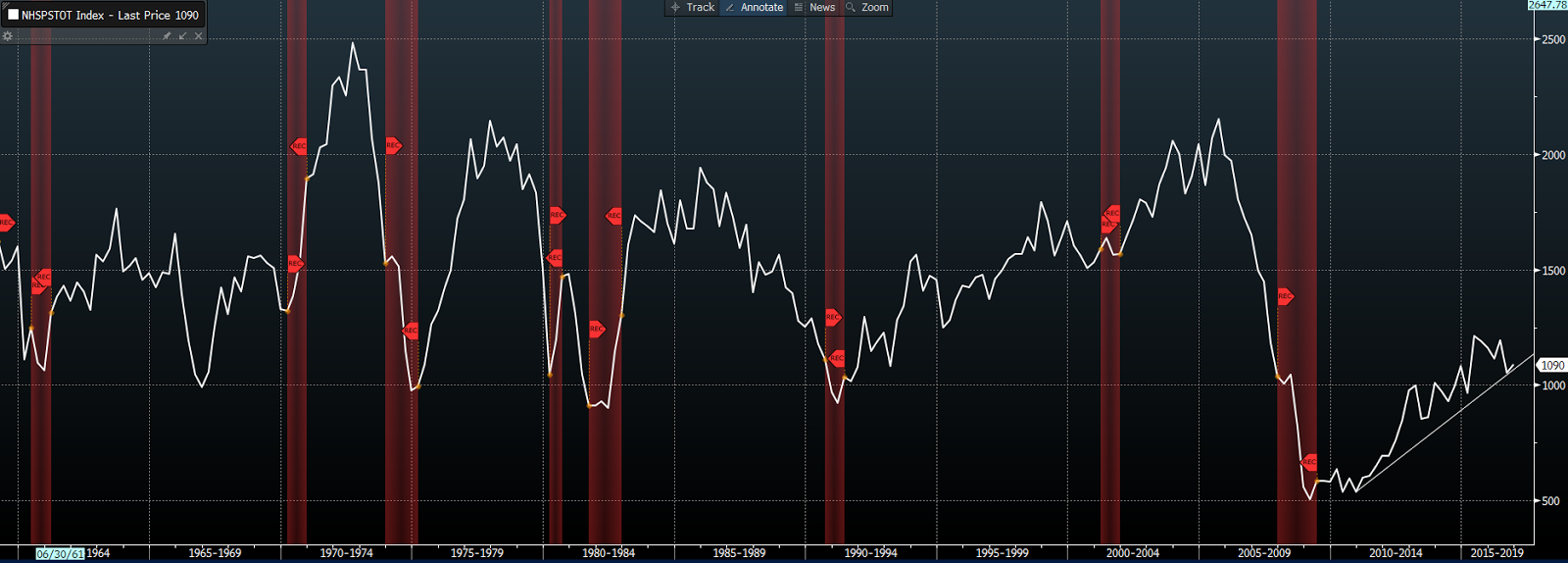The image size is (1568, 563).
Task: Click the REC marker at the 2009 bottom
Action: 1308,462
